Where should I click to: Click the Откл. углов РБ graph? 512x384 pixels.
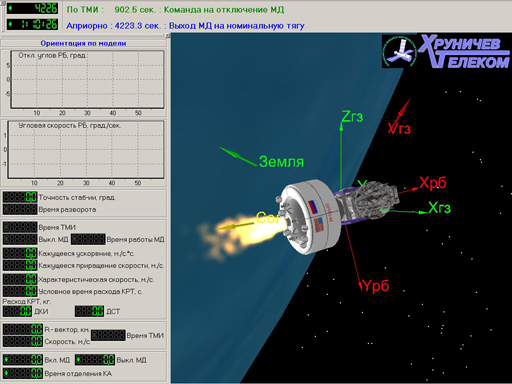coord(87,79)
